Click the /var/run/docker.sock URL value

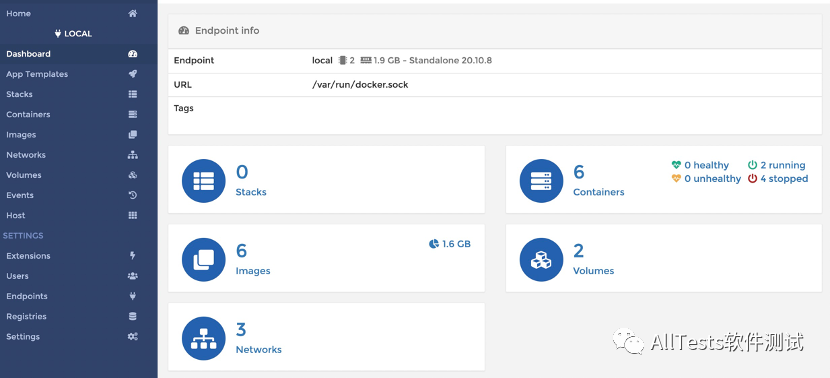360,85
